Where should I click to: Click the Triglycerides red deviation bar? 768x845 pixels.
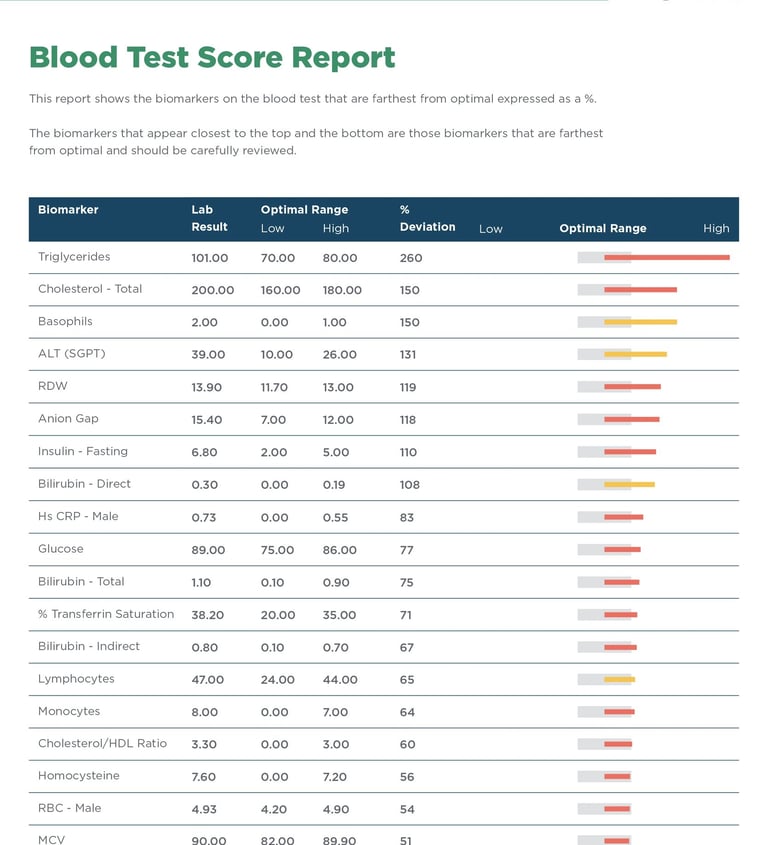(667, 258)
